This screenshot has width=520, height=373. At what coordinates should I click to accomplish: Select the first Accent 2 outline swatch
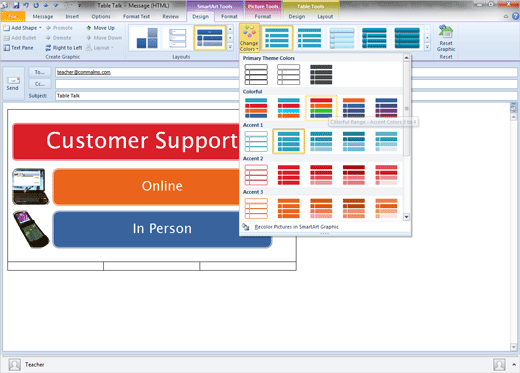[256, 175]
